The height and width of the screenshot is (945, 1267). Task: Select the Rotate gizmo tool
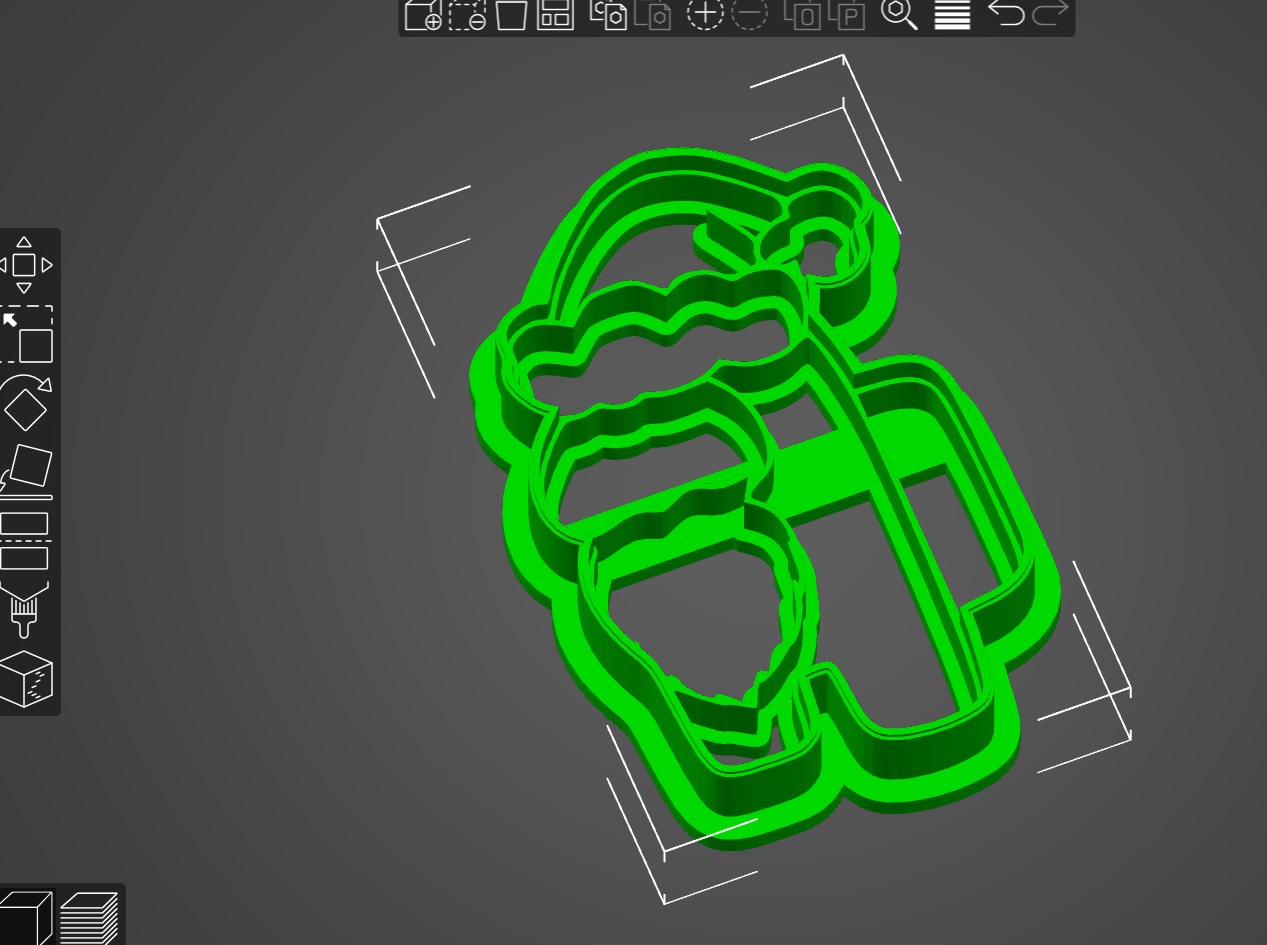(26, 403)
